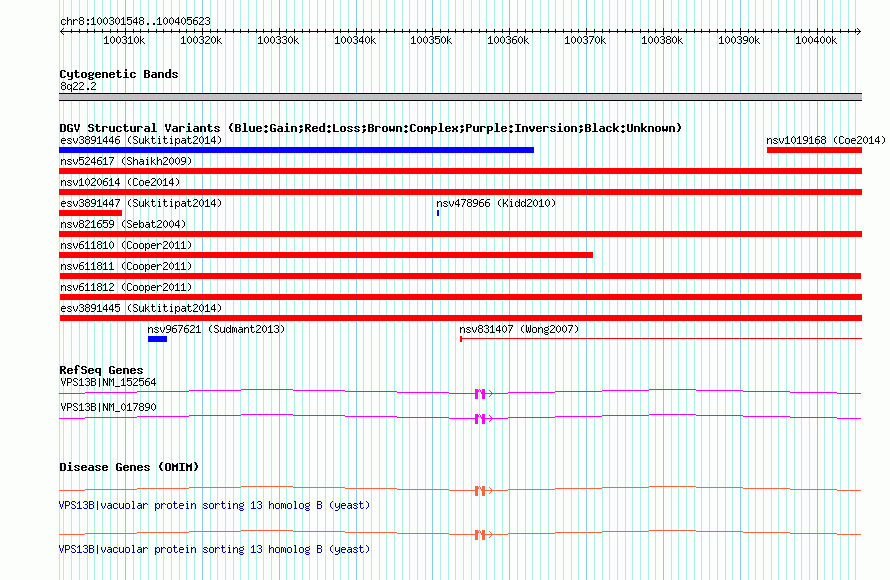Image resolution: width=890 pixels, height=580 pixels.
Task: Select the nsv821659 red loss bar
Action: point(460,234)
